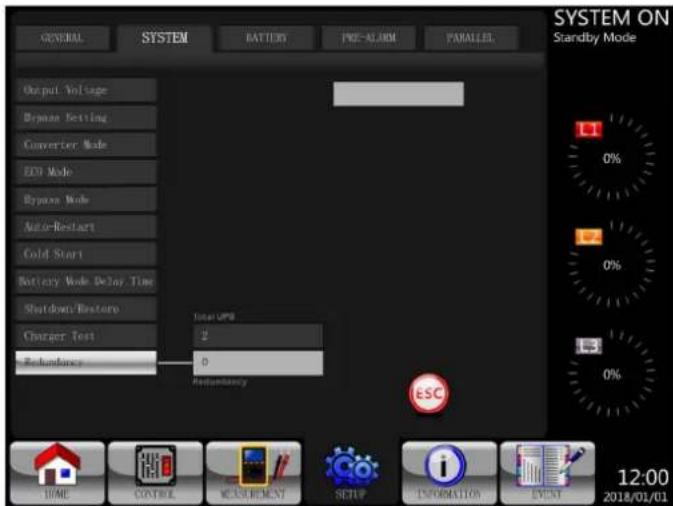This screenshot has width=673, height=506.
Task: Select the highlighted Redundancy setting
Action: (x=86, y=363)
